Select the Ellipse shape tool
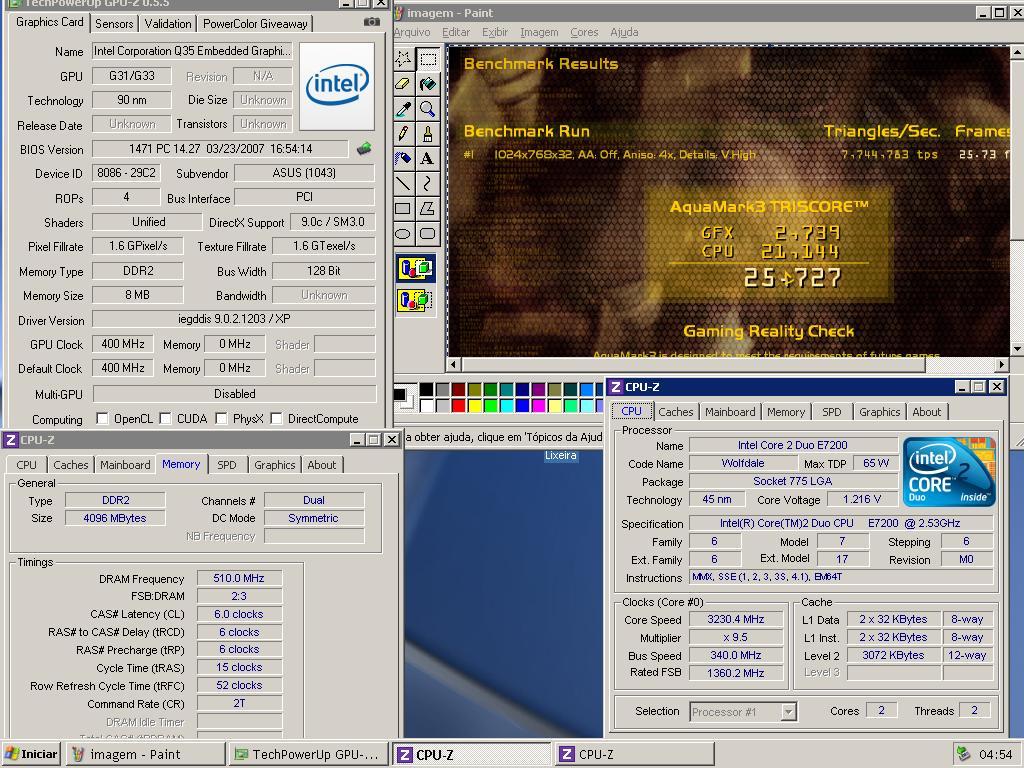The height and width of the screenshot is (768, 1024). point(404,233)
